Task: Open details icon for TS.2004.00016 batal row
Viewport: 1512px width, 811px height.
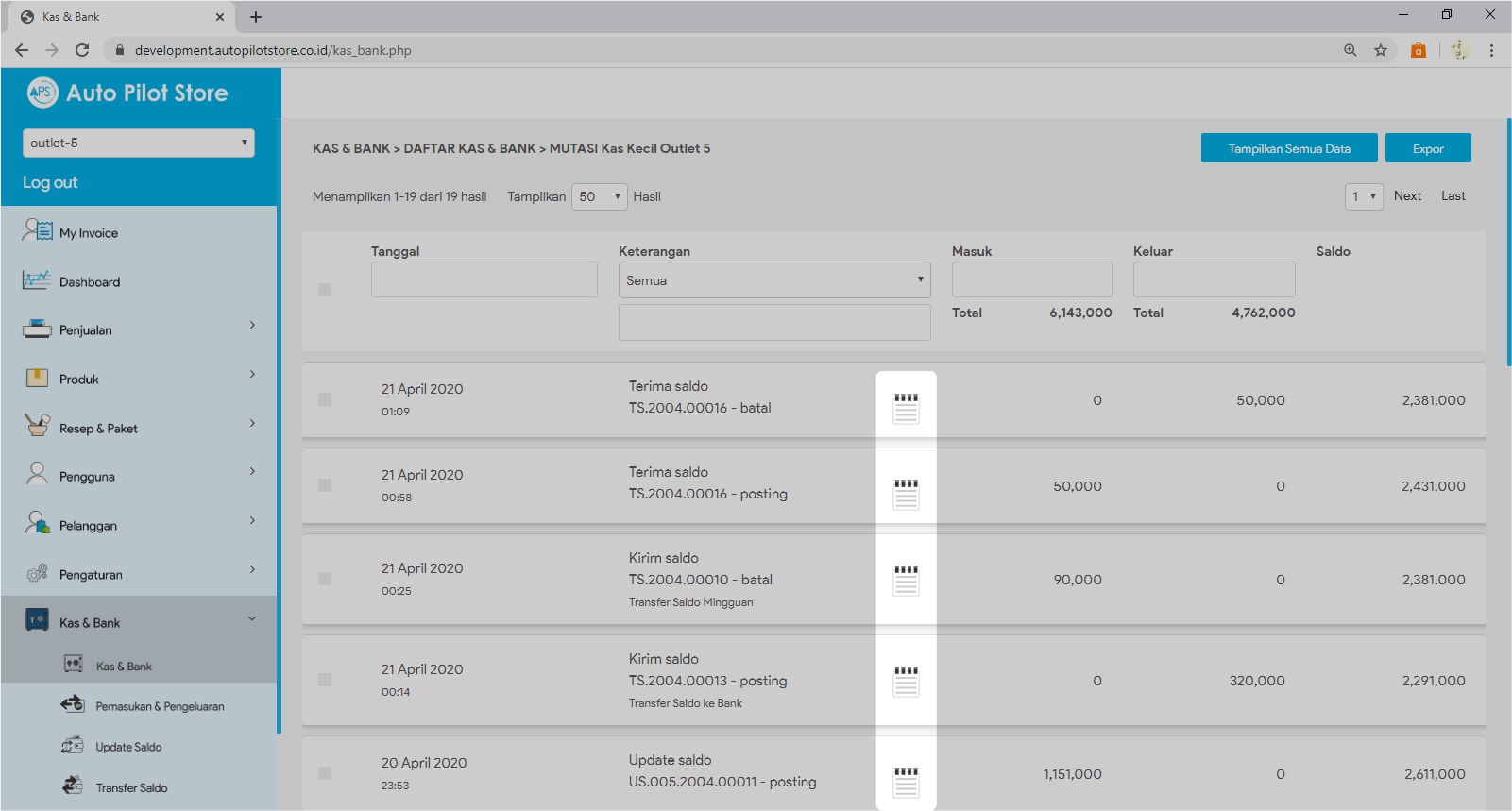Action: coord(906,408)
